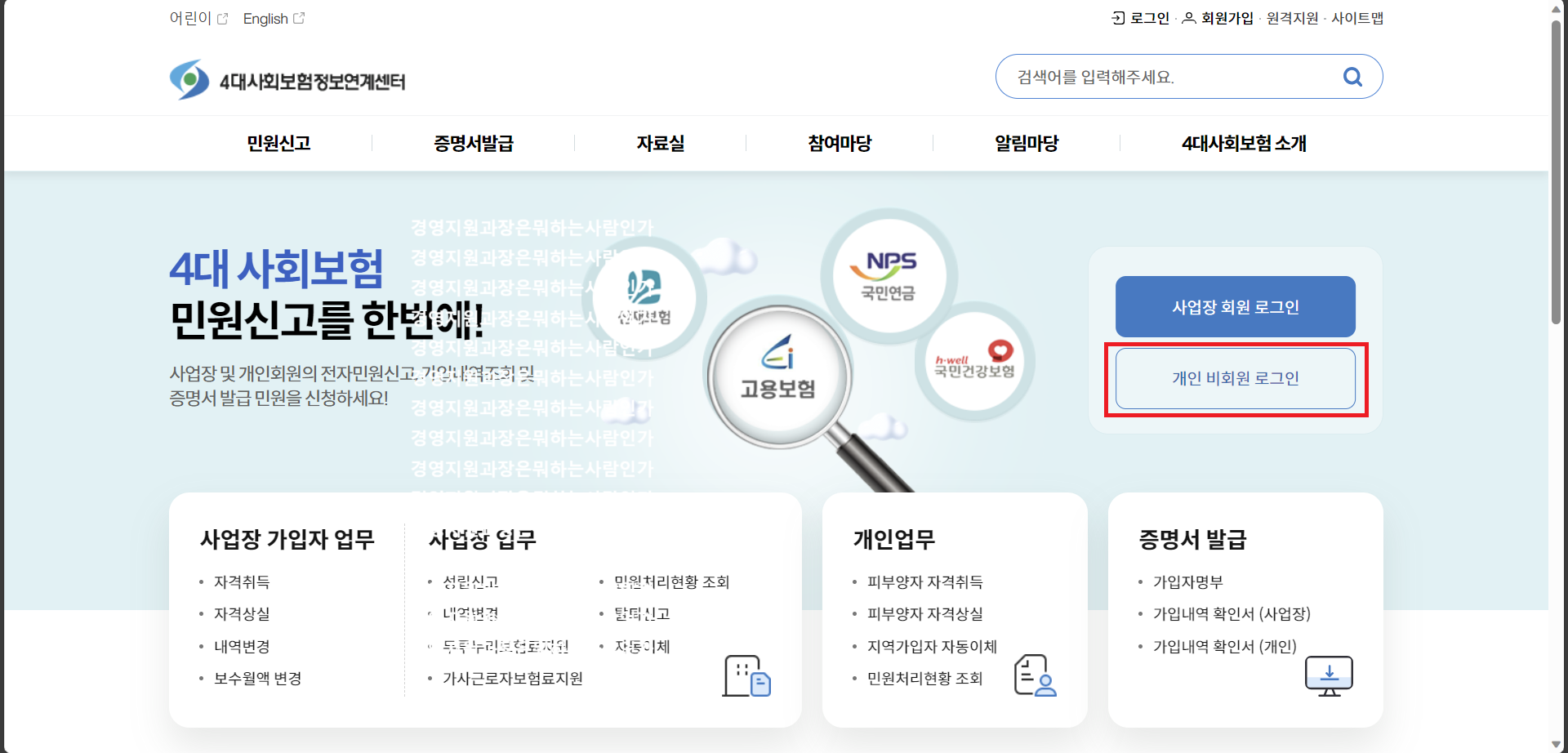Image resolution: width=1568 pixels, height=753 pixels.
Task: Click the NPS 국민연금 circular logo
Action: (x=890, y=274)
